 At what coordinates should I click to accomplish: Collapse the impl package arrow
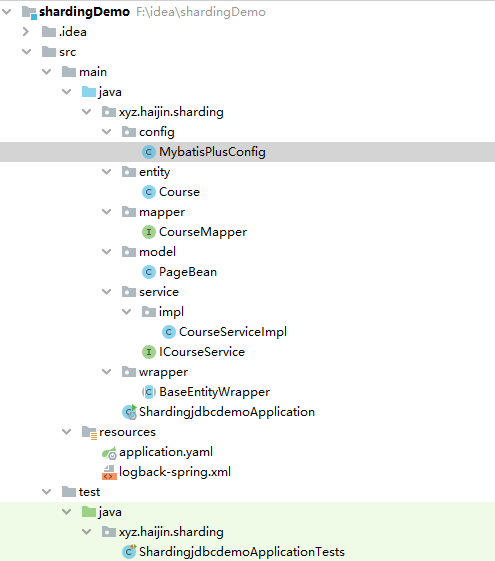(x=126, y=312)
